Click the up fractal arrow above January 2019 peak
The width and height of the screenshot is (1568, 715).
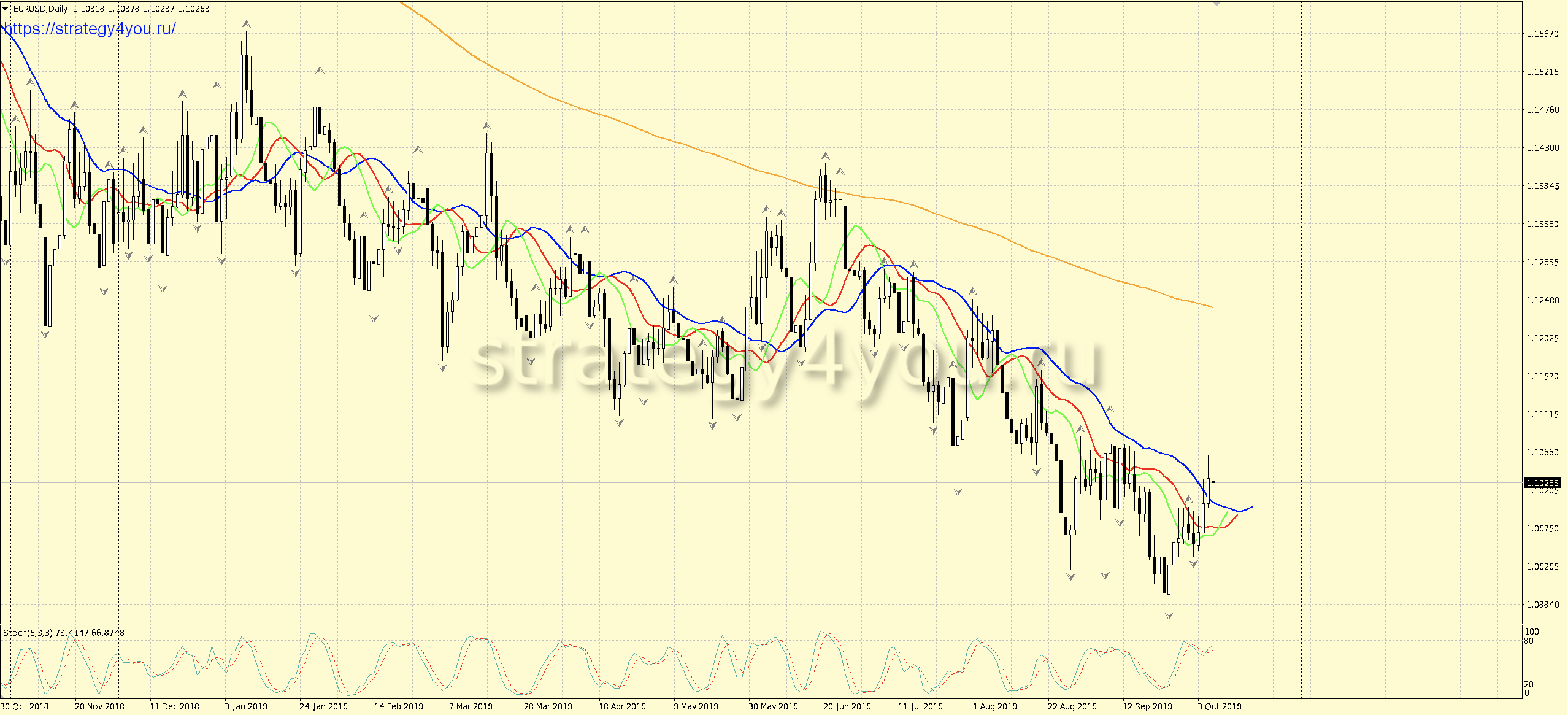246,24
